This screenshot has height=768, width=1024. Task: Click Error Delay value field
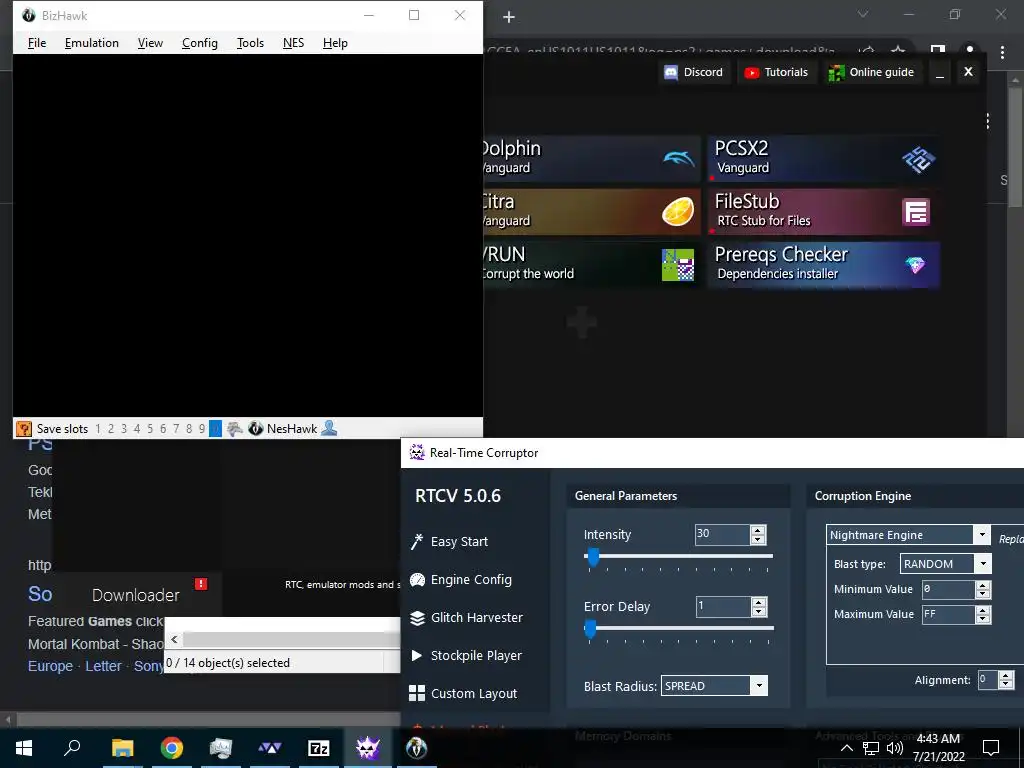coord(722,607)
